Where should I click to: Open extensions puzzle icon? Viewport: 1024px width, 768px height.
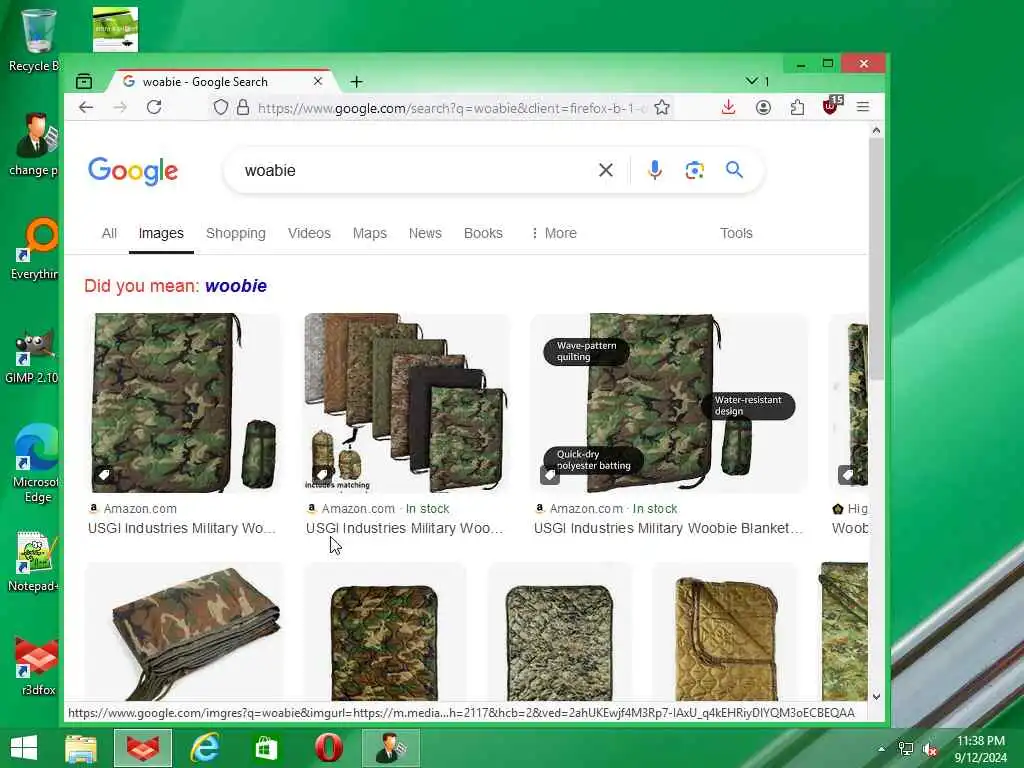[x=797, y=107]
